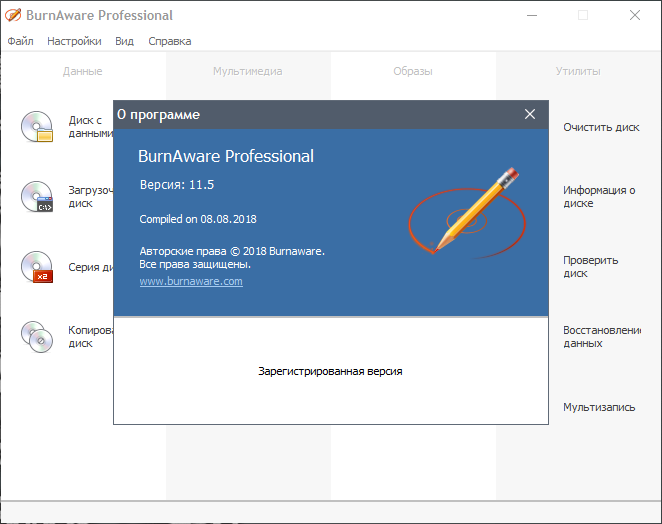Close the BurnAware Professional main window

pyautogui.click(x=635, y=15)
